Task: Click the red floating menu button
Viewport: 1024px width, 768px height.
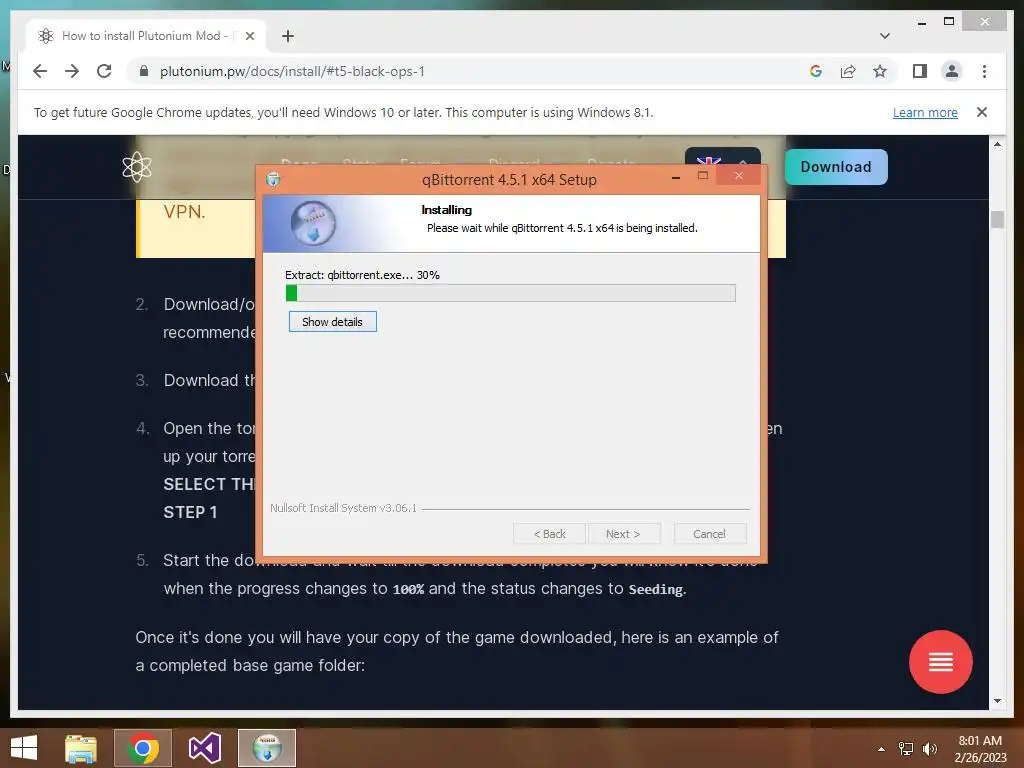Action: pyautogui.click(x=940, y=662)
